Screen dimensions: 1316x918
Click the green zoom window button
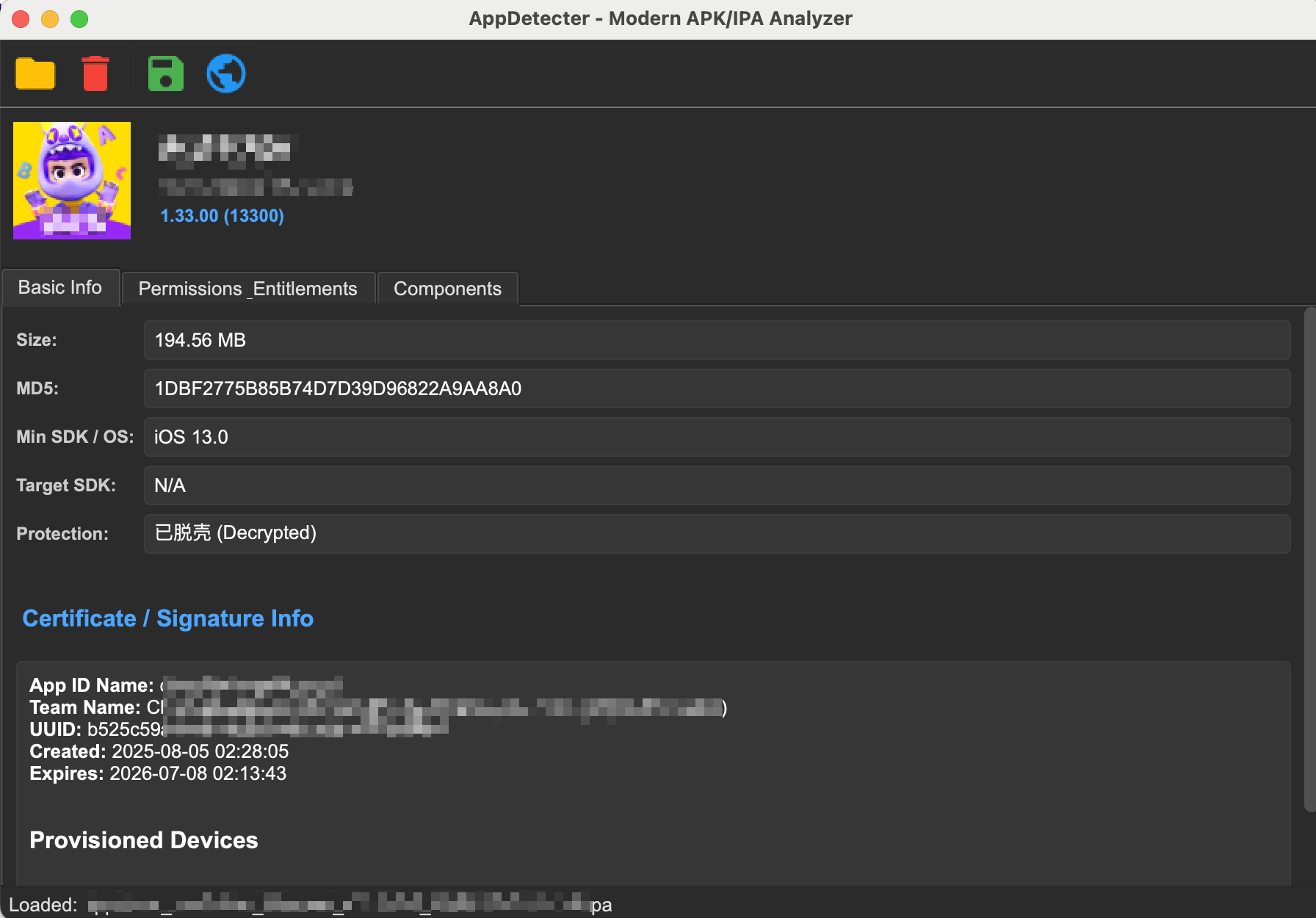[79, 19]
